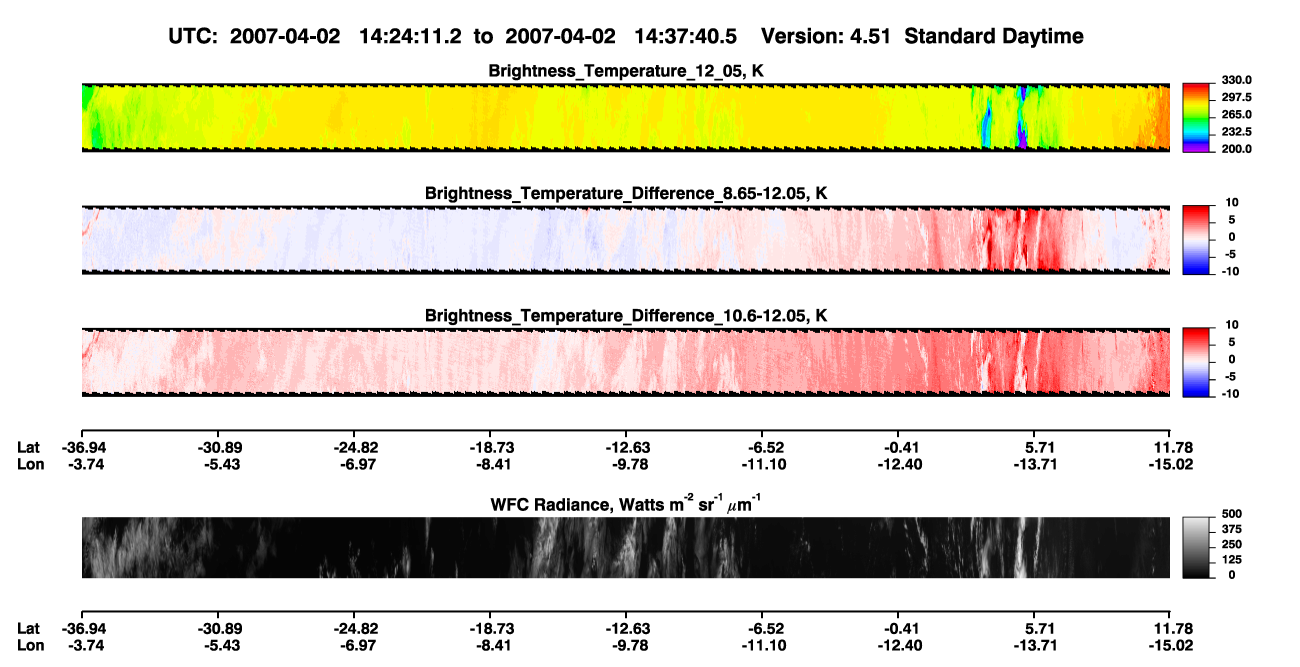Click the 500 tick on WFC colorbar
1300x667 pixels.
(x=1231, y=513)
